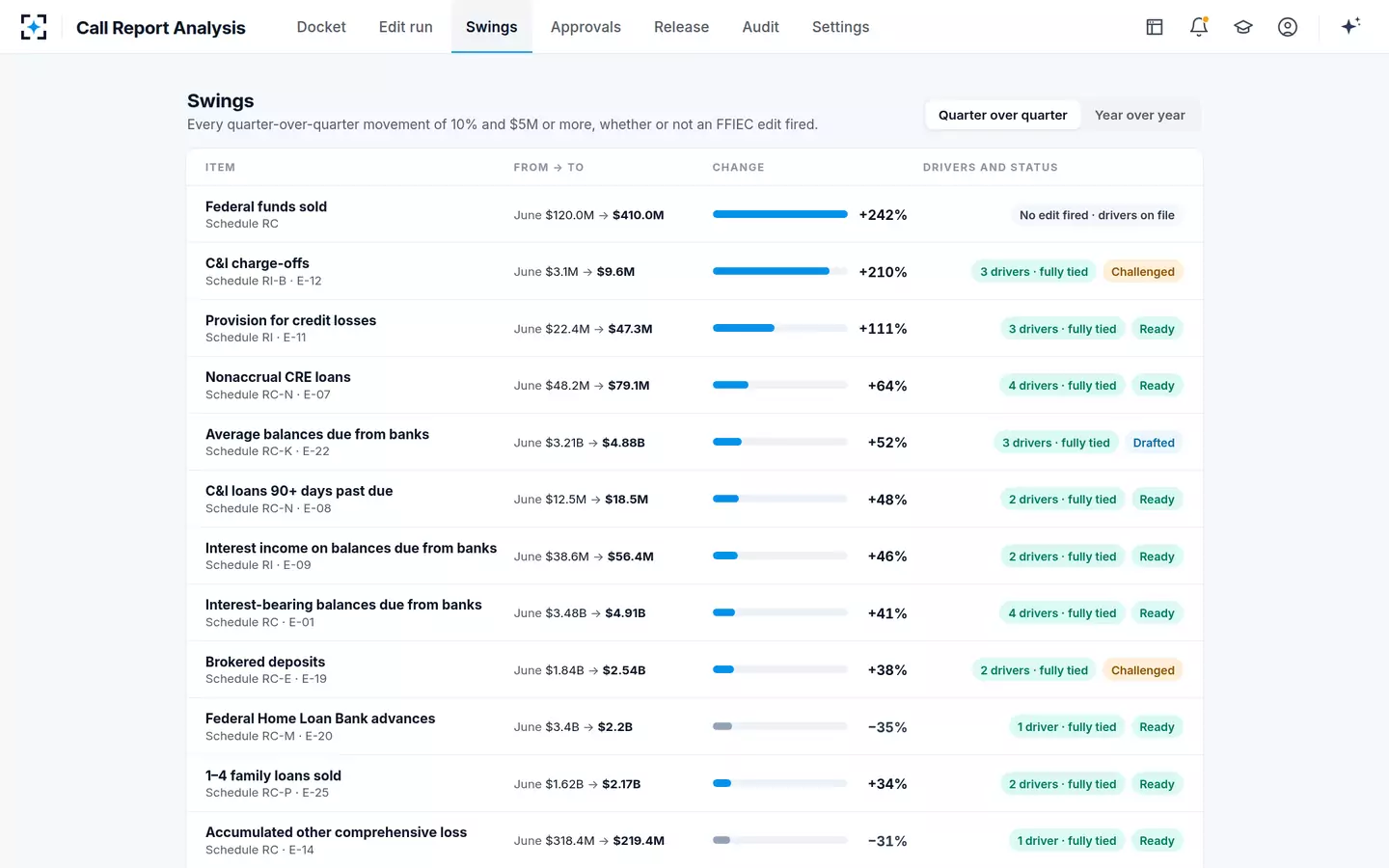Open Interest income on balances due from banks
Viewport: 1389px width, 868px height.
(351, 548)
